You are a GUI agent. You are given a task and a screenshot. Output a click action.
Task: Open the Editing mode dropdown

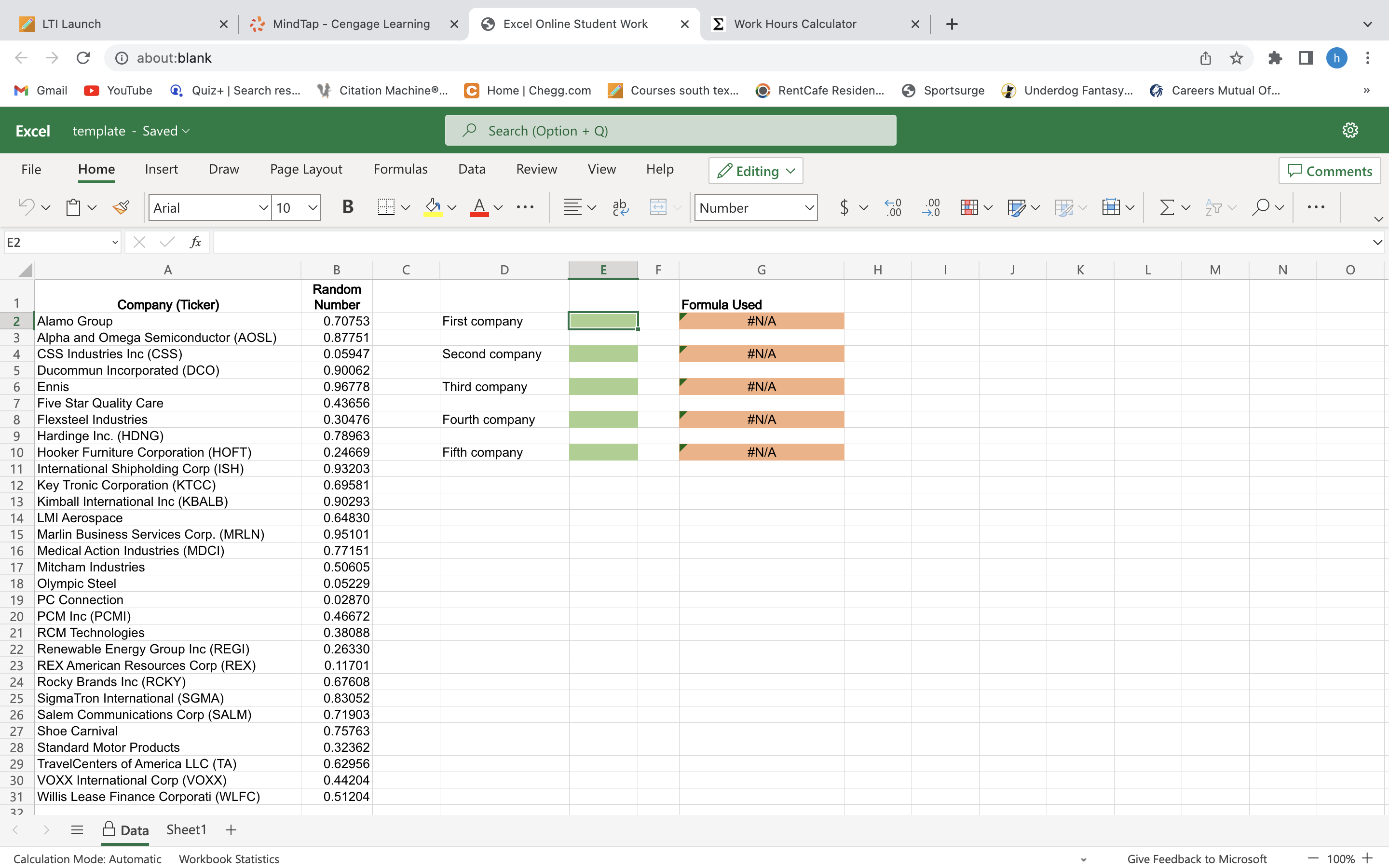[755, 171]
